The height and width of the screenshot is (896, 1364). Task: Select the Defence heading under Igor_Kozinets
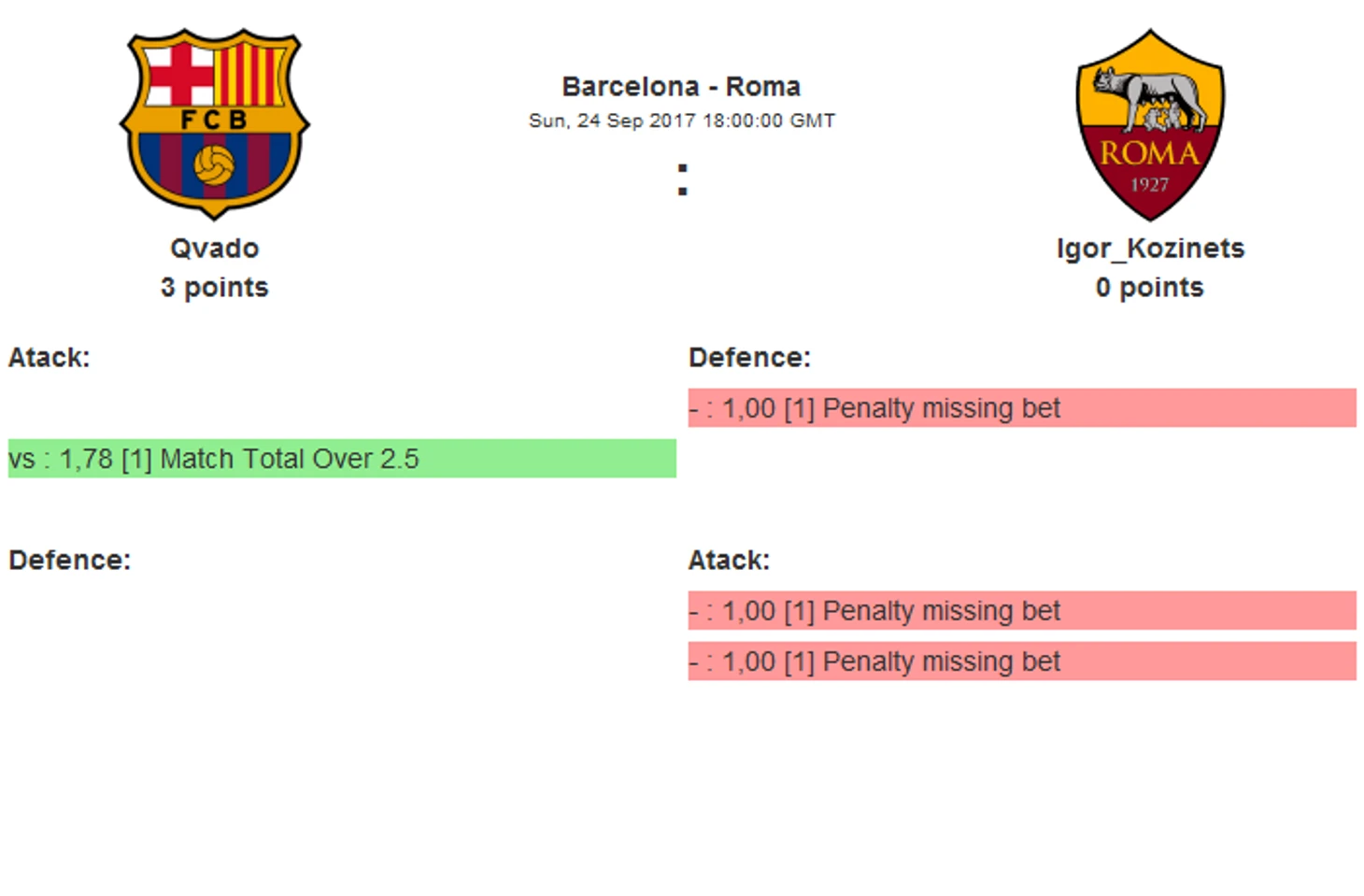coord(749,358)
